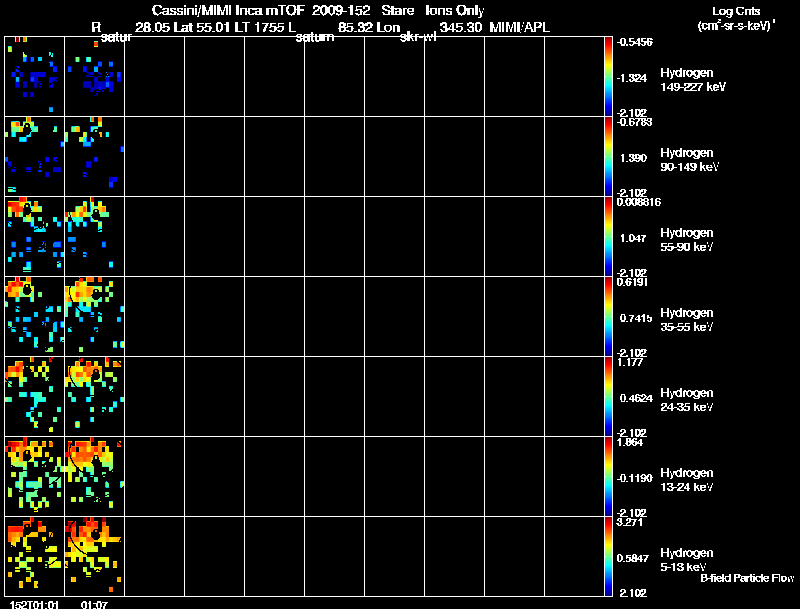Click the color scale for Hydrogen 55-90 keV
800x609 pixels.
(x=608, y=237)
